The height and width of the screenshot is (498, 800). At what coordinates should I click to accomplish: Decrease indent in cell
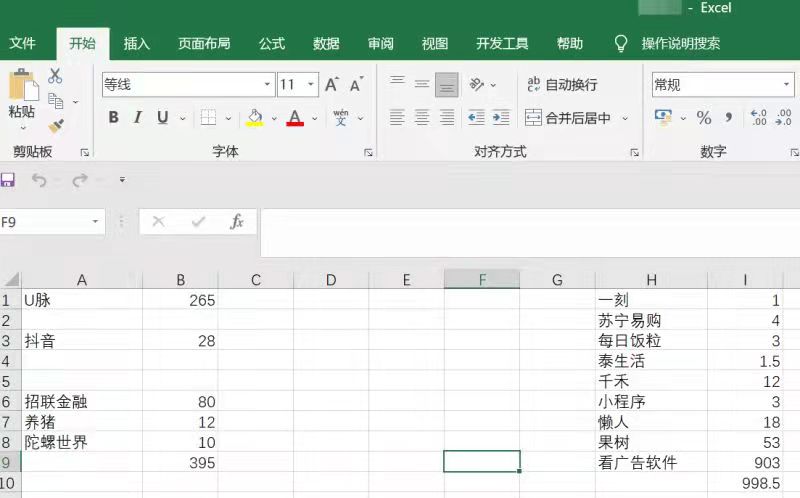pyautogui.click(x=476, y=118)
